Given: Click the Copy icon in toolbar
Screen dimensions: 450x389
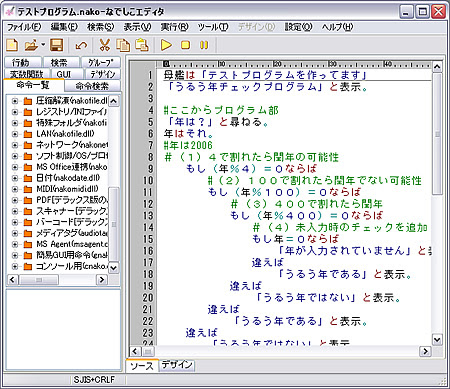Looking at the screenshot, I should click(x=123, y=45).
